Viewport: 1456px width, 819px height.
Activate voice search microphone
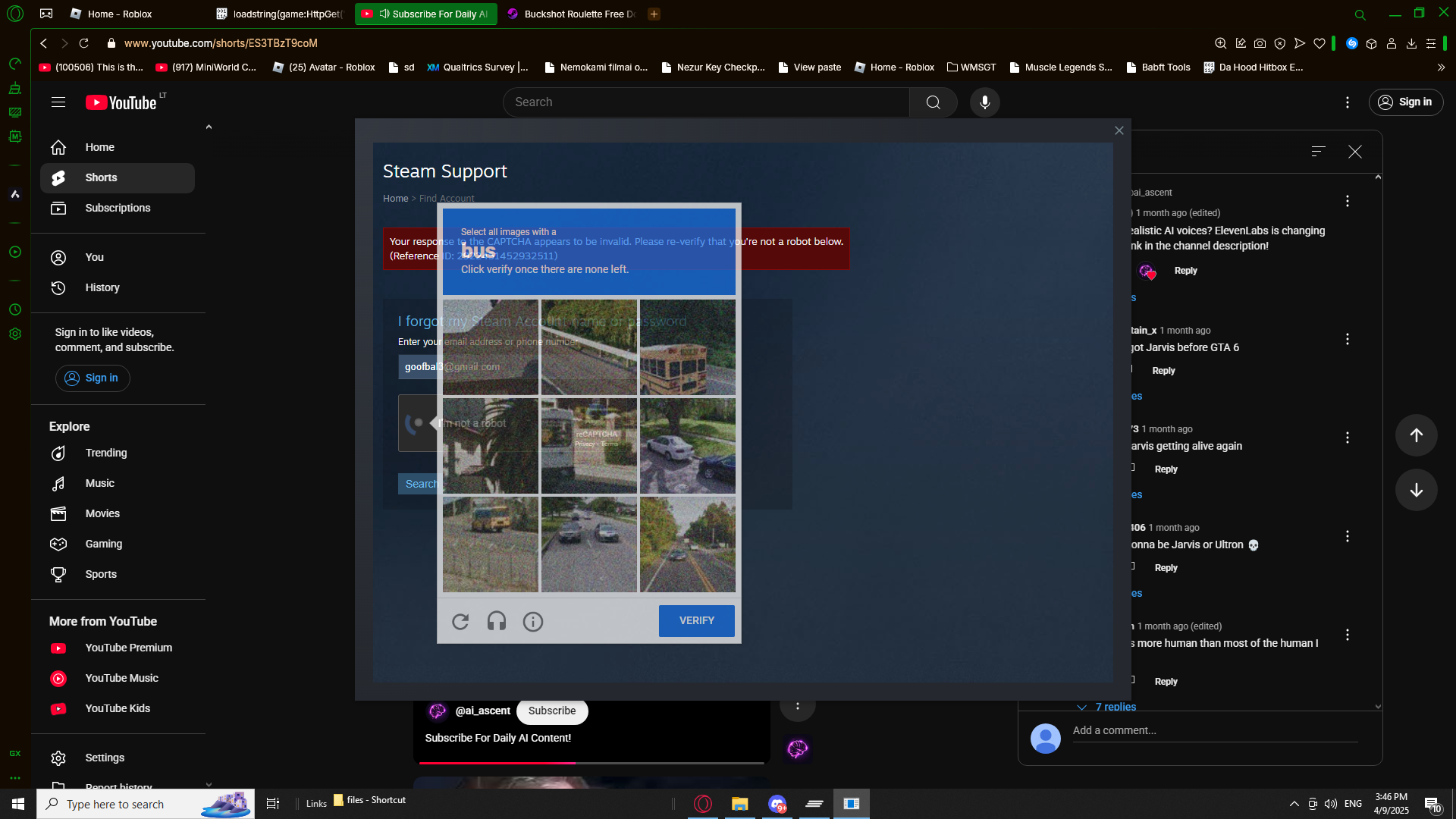tap(984, 102)
